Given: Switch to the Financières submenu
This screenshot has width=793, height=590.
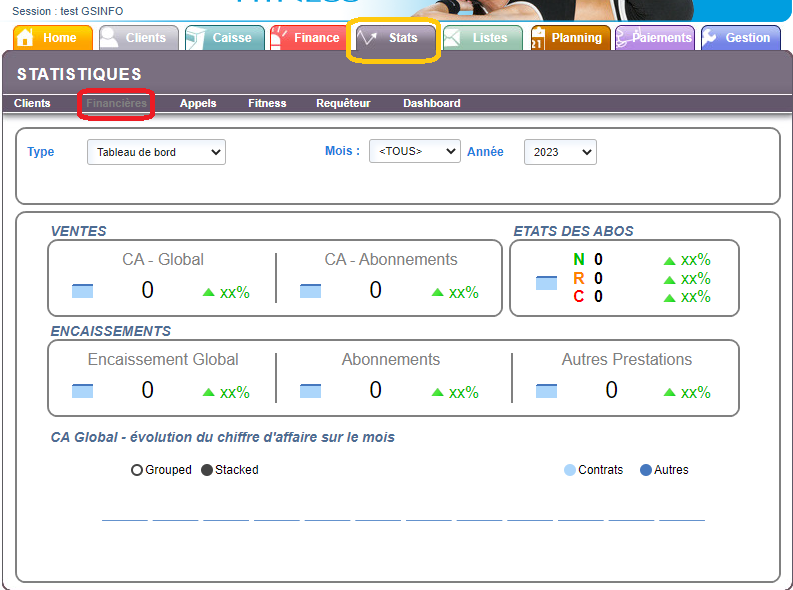Looking at the screenshot, I should pyautogui.click(x=117, y=103).
